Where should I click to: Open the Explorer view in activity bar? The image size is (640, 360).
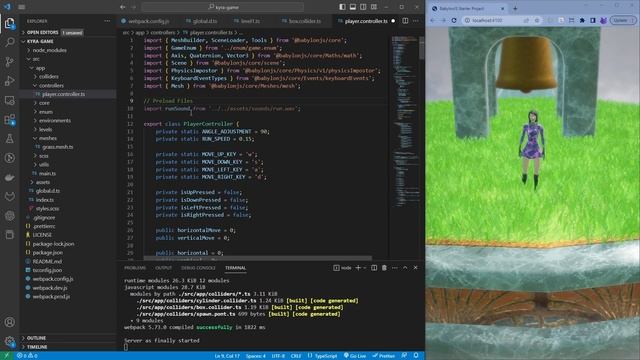(9, 23)
